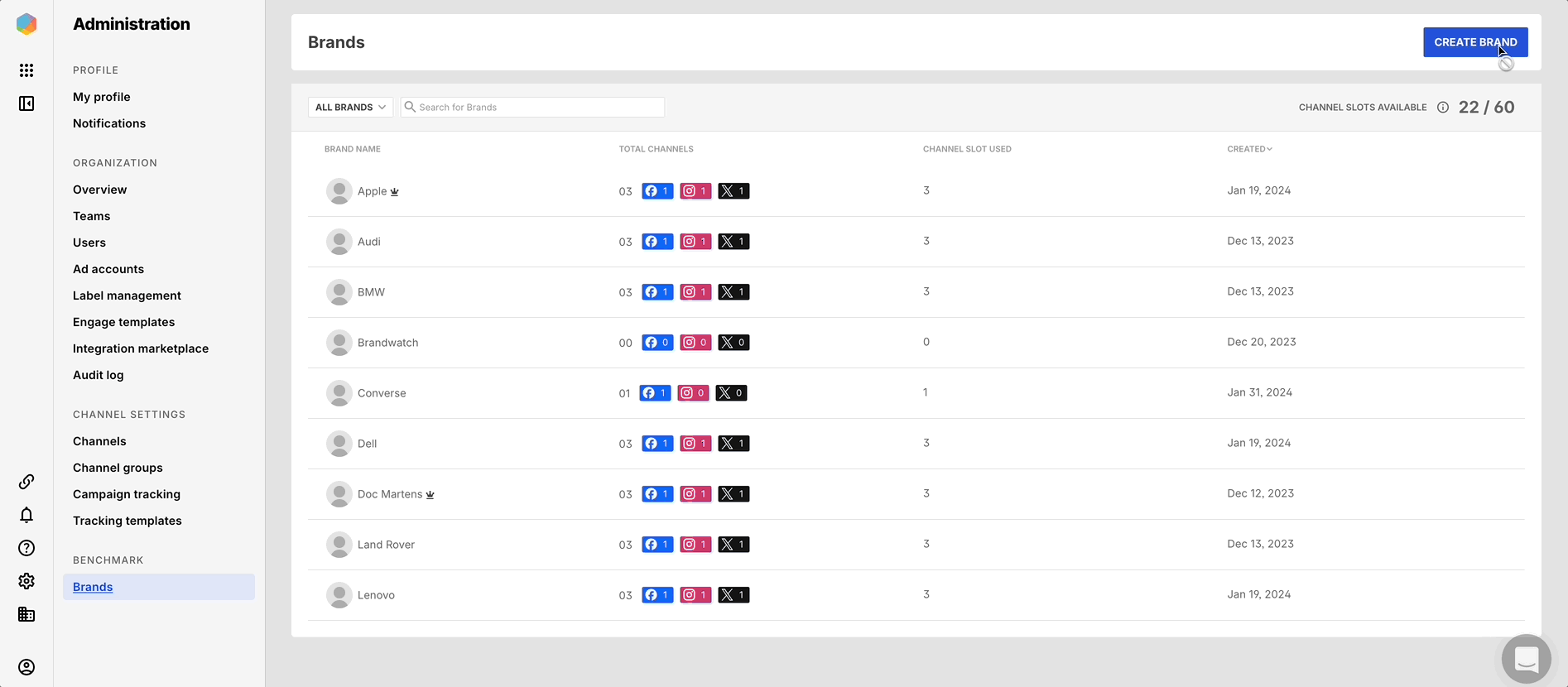Click Dell's Instagram channel badge

tap(695, 444)
